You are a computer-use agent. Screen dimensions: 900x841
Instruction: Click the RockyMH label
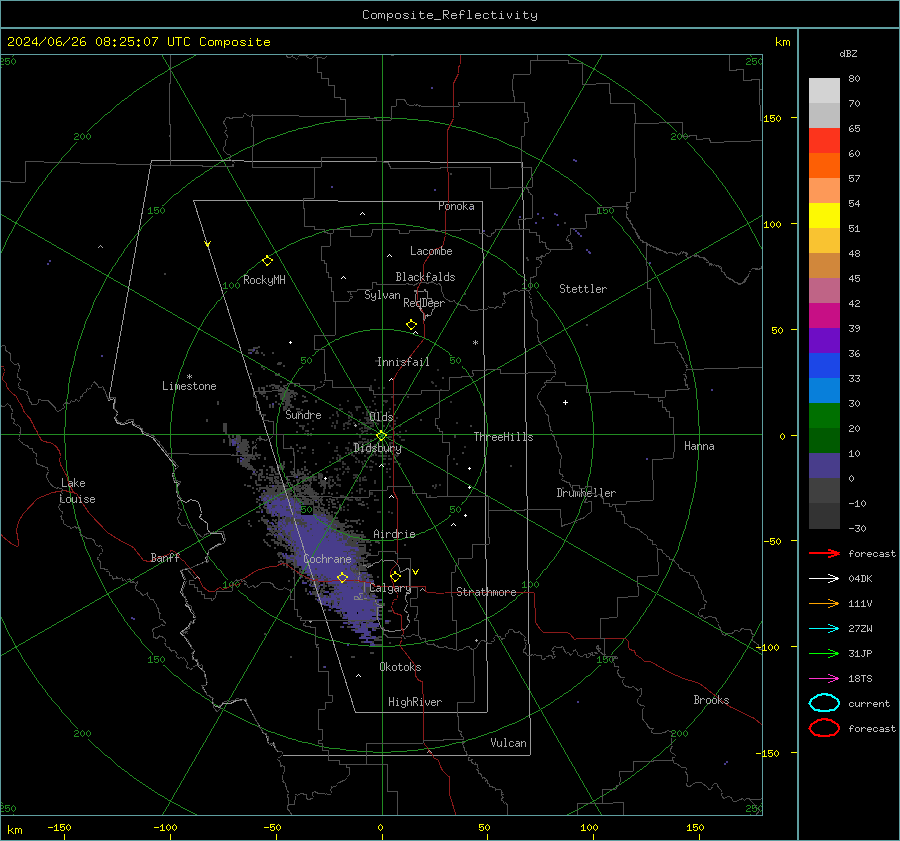(x=264, y=280)
